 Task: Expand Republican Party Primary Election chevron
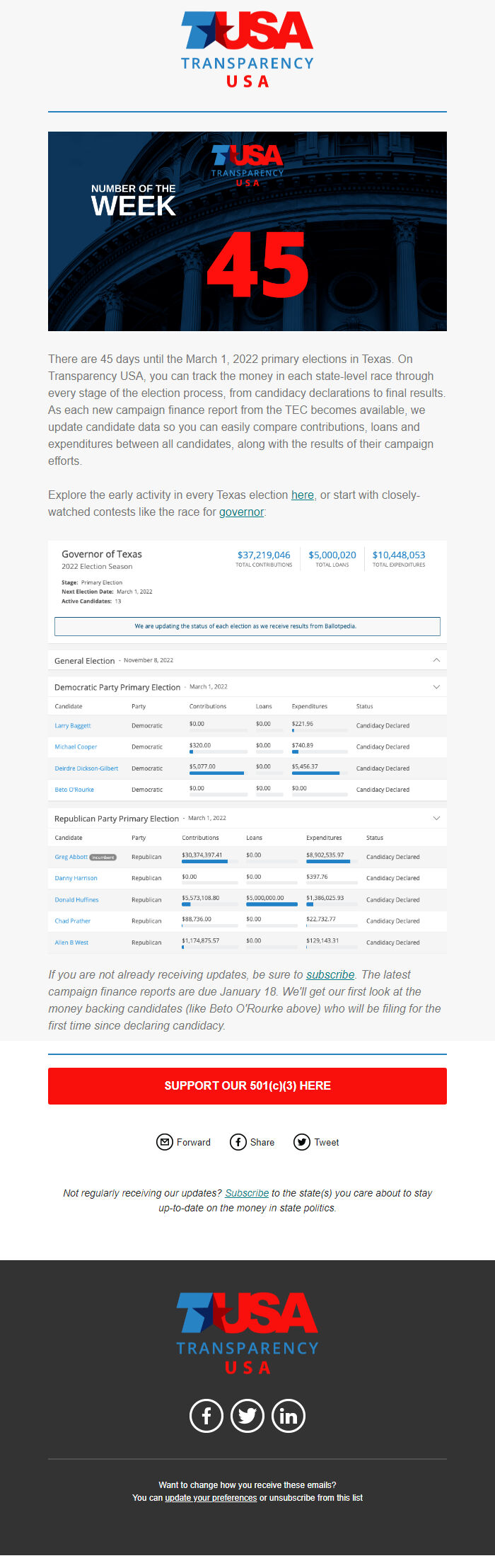[436, 819]
